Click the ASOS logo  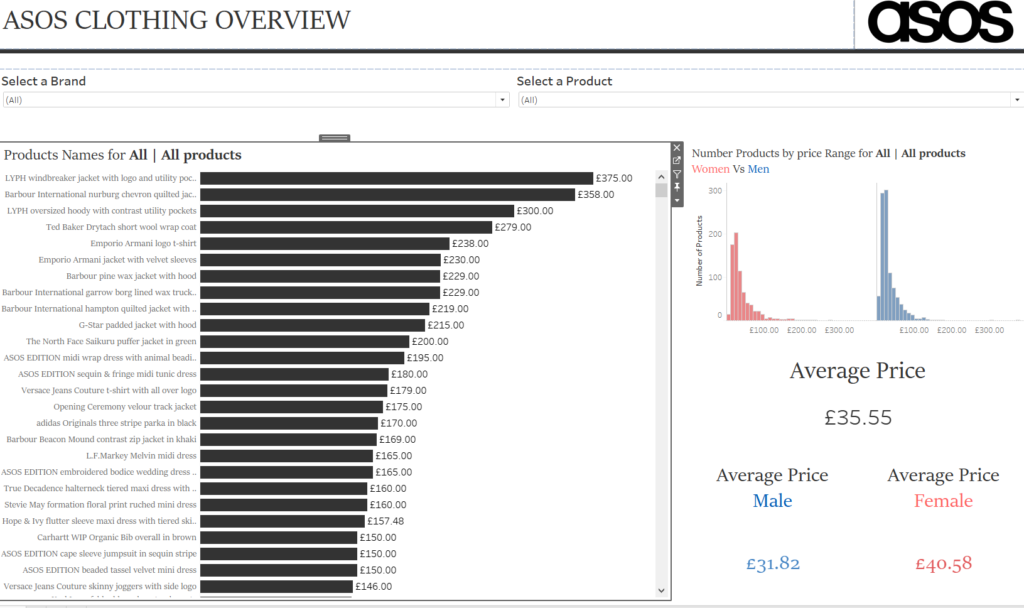click(940, 22)
